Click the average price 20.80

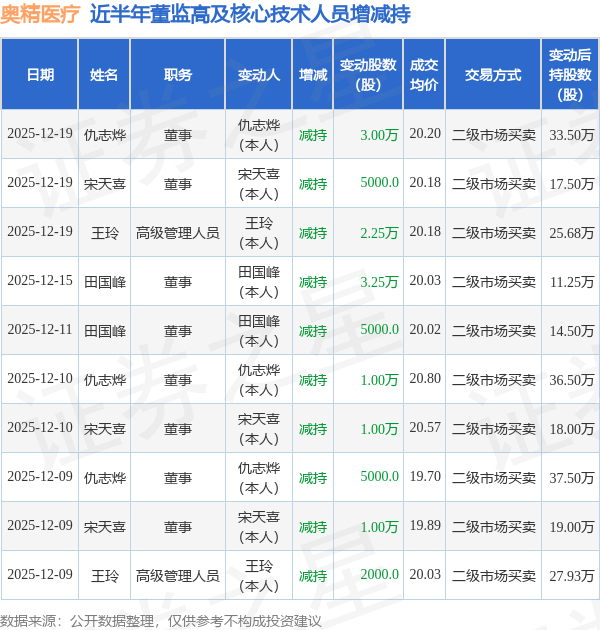point(425,378)
